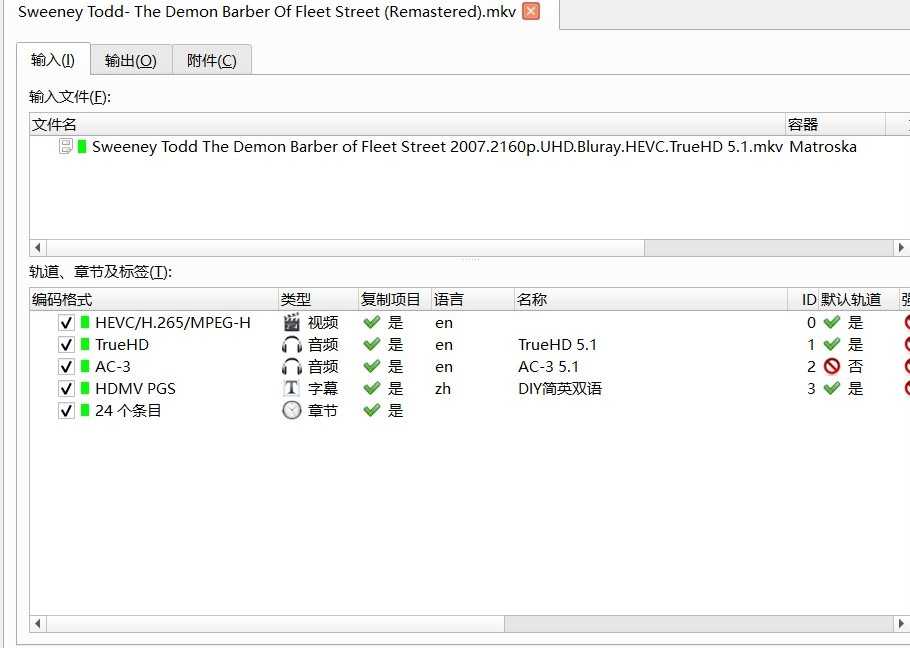This screenshot has height=648, width=910.
Task: Click the left arrow of the tracks list scrollbar
Action: point(38,624)
